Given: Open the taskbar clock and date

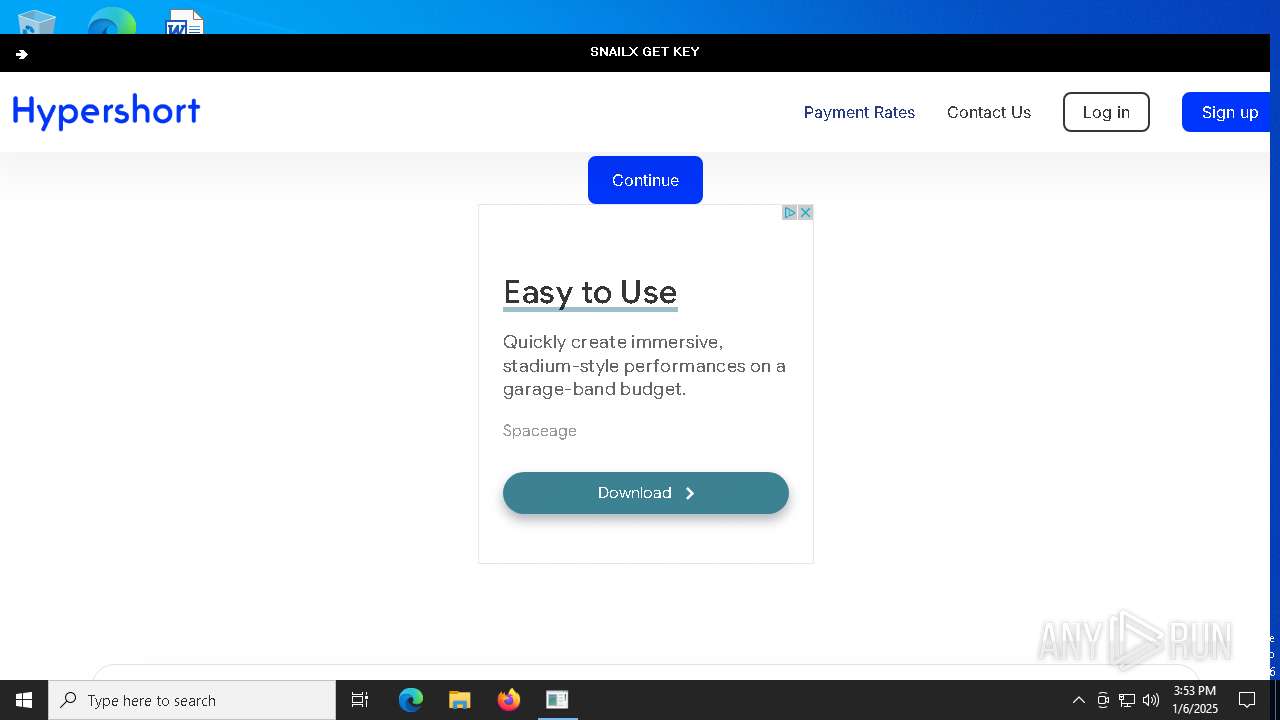Looking at the screenshot, I should 1195,700.
